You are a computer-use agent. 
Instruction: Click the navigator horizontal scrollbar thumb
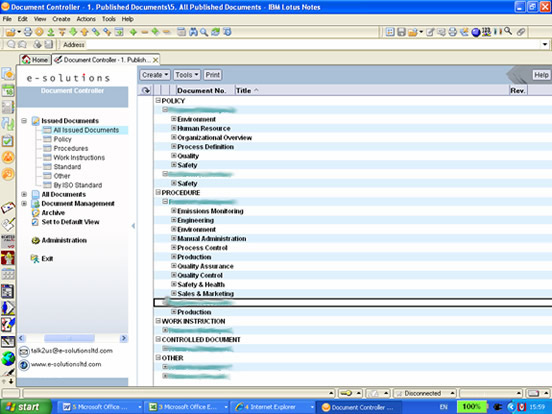click(x=69, y=338)
